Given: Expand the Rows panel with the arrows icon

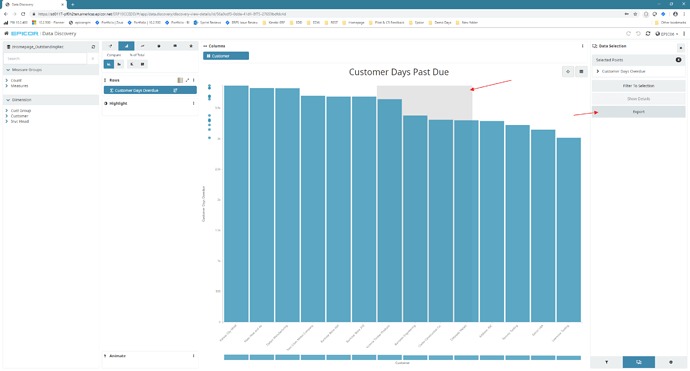Looking at the screenshot, I should [187, 80].
